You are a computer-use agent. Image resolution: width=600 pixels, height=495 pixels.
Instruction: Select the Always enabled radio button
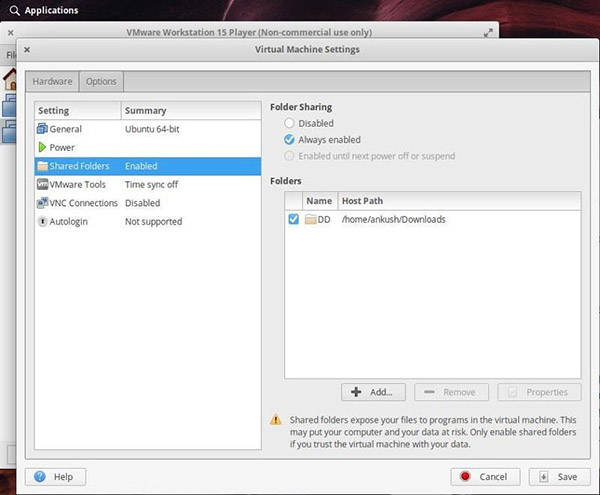pos(289,140)
